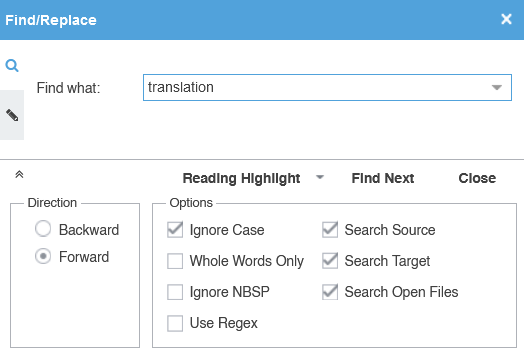Uncheck the Search Target checkbox
The width and height of the screenshot is (524, 362).
tap(330, 261)
